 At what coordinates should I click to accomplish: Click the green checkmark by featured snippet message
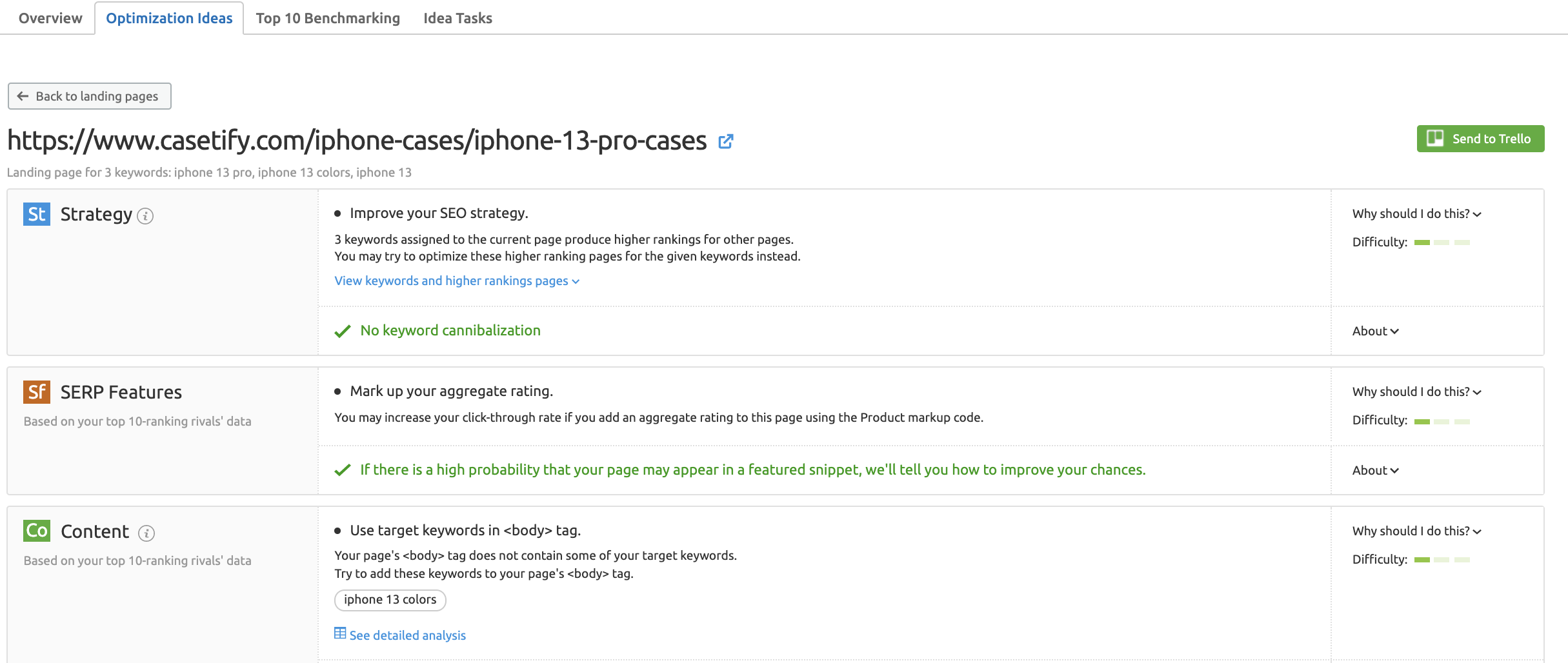343,470
